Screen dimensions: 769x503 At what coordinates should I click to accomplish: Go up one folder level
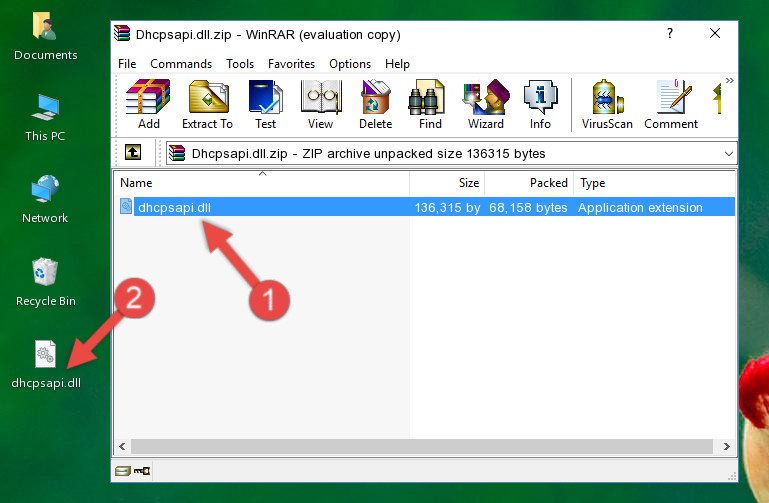tap(133, 152)
